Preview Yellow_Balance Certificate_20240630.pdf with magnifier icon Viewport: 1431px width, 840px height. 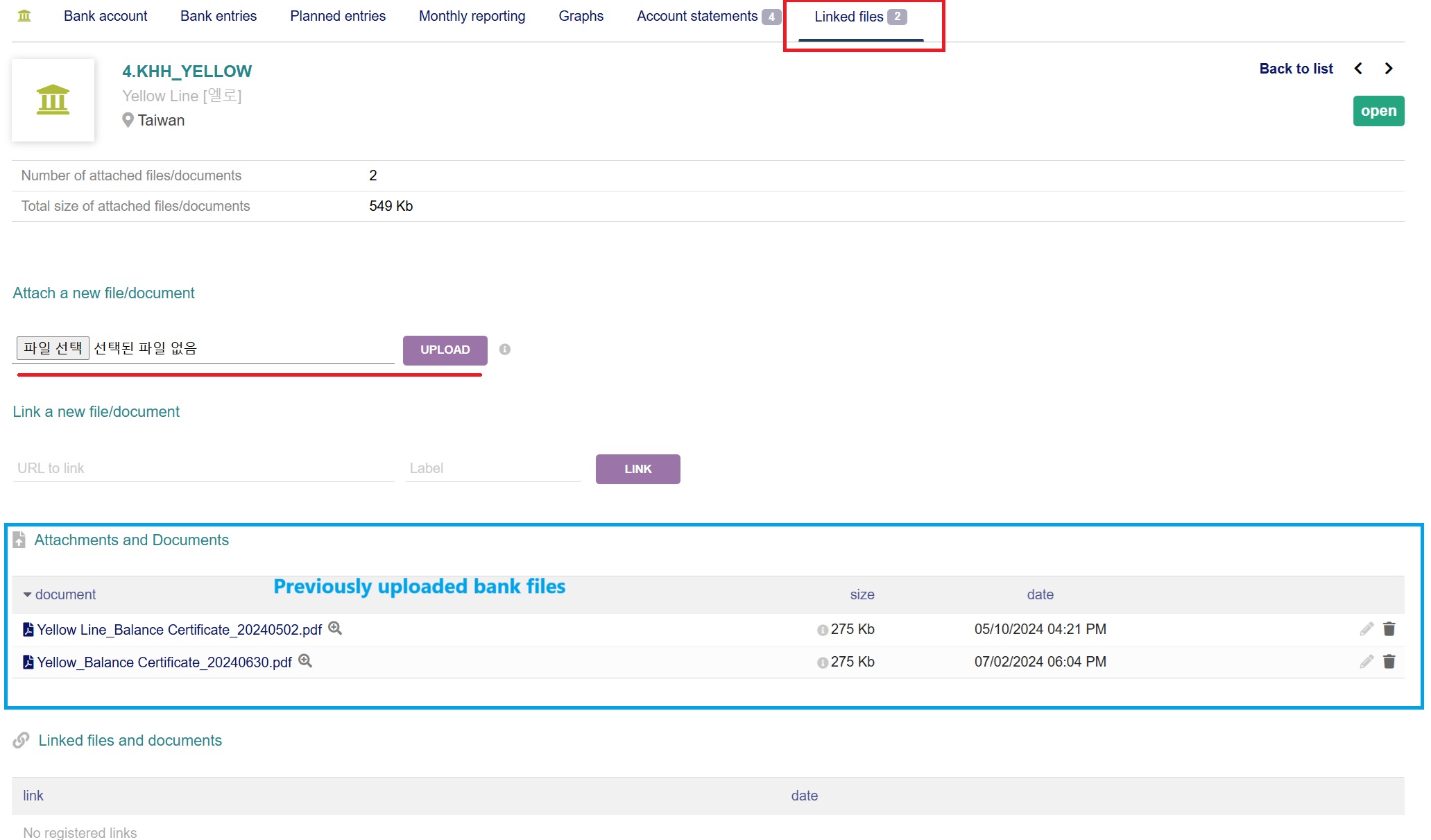tap(305, 661)
